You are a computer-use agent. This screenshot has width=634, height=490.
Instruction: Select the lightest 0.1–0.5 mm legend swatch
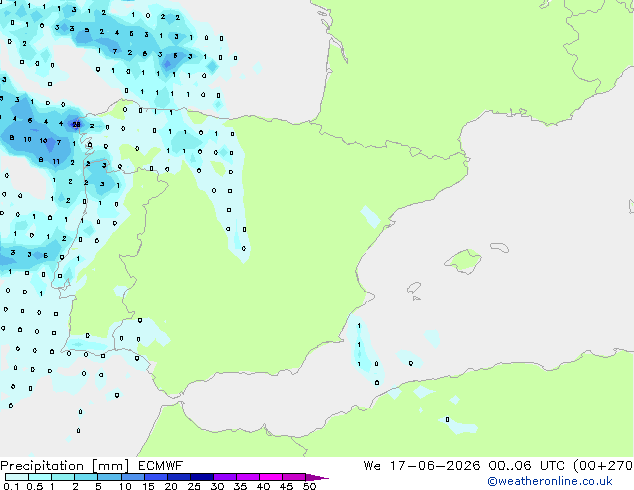tap(17, 477)
